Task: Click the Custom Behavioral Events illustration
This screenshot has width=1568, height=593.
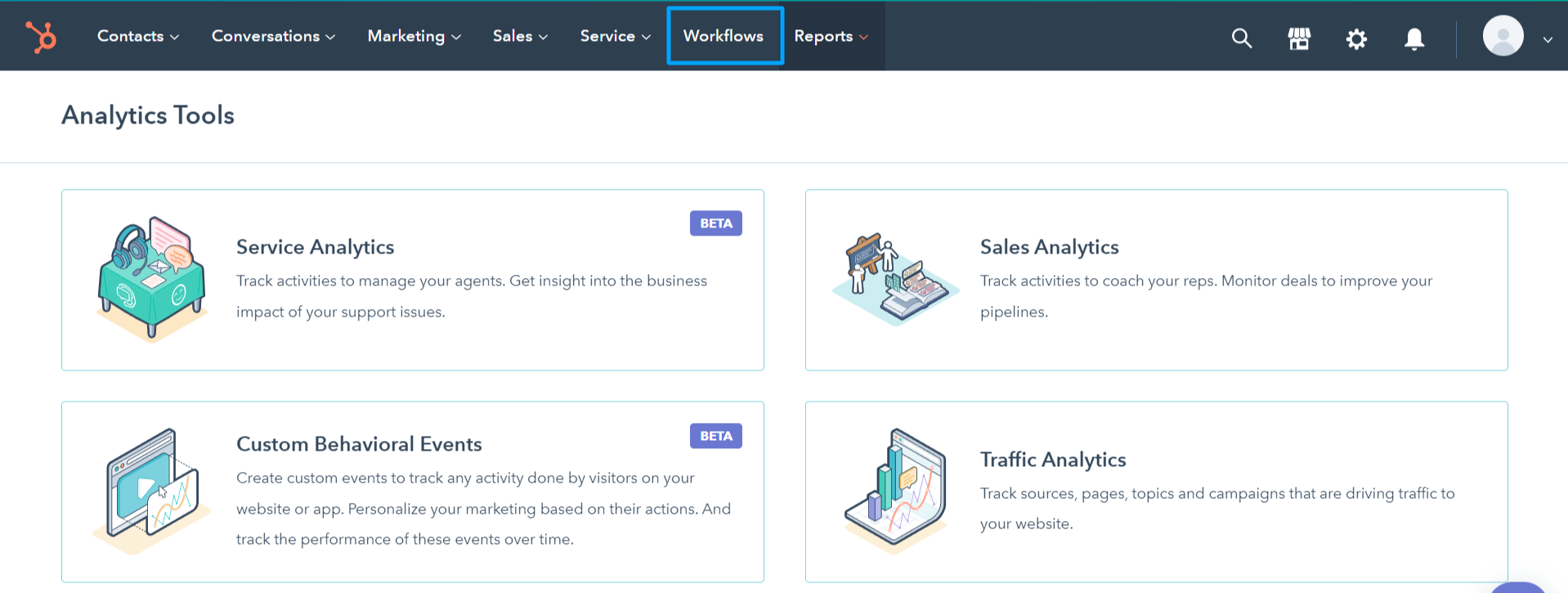Action: click(152, 491)
